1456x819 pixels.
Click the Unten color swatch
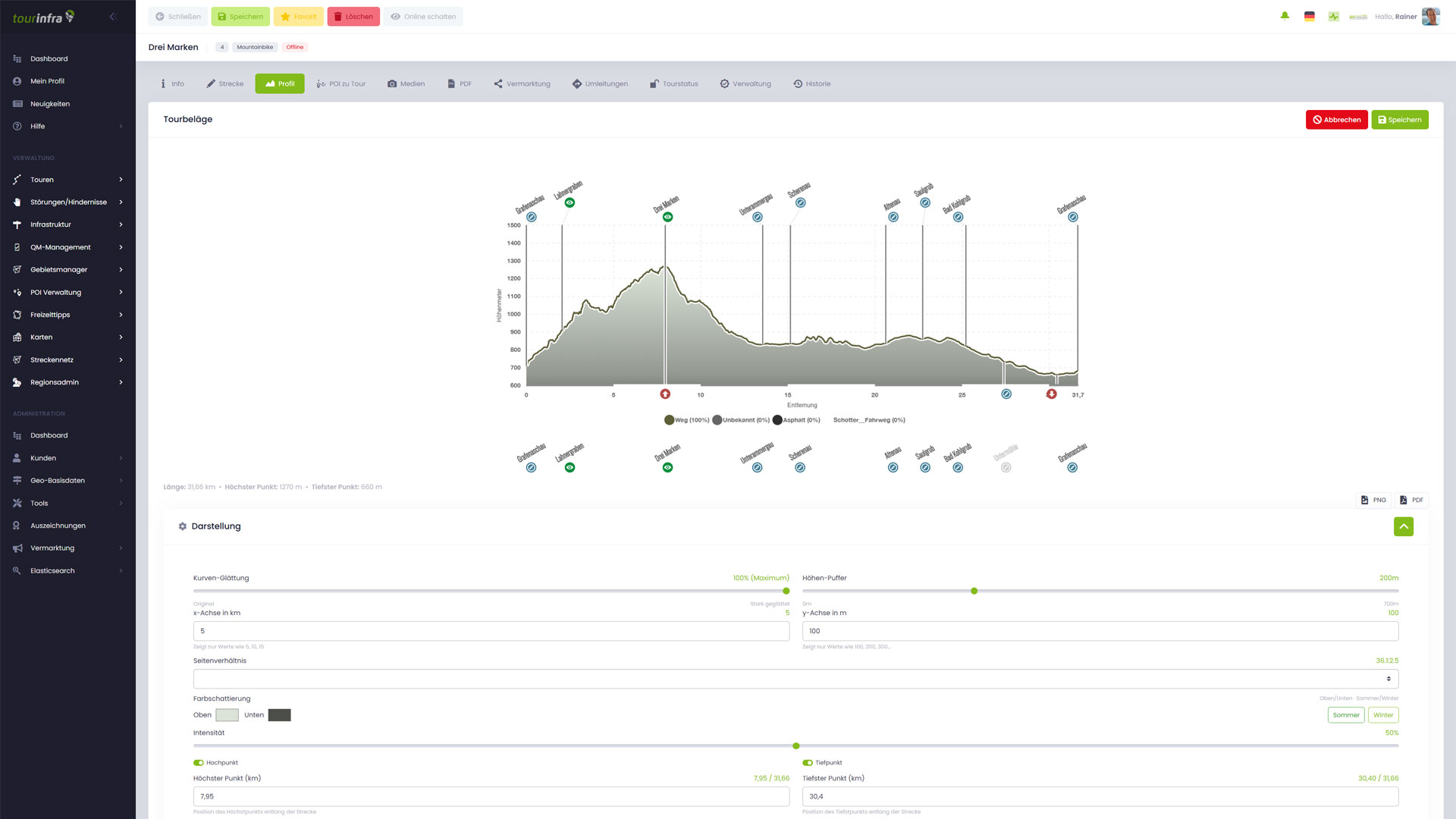[279, 715]
